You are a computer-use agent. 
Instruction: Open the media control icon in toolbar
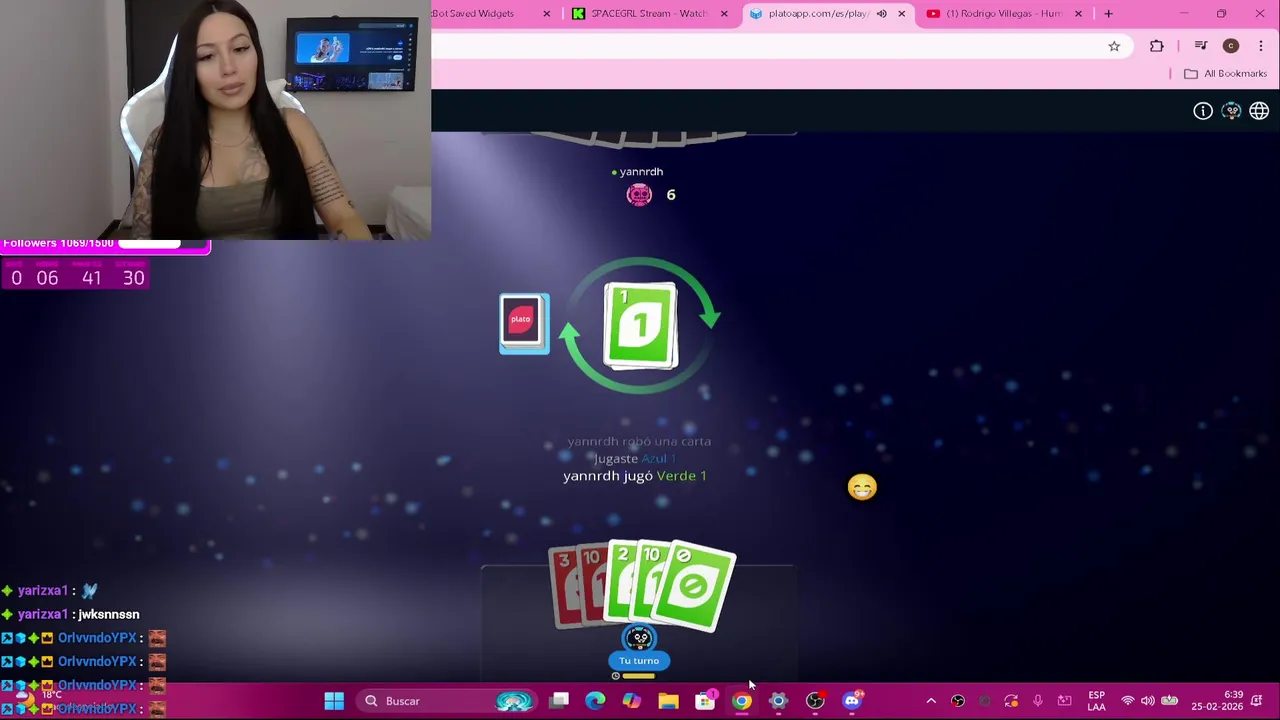(1201, 46)
